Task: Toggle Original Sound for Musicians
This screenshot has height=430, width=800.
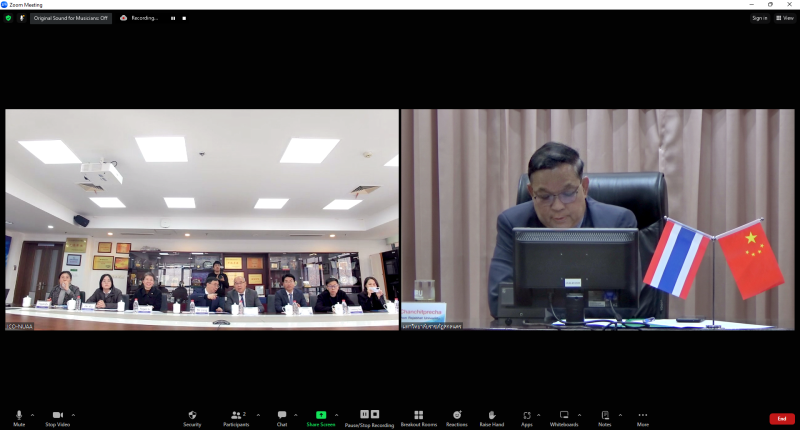Action: [70, 18]
